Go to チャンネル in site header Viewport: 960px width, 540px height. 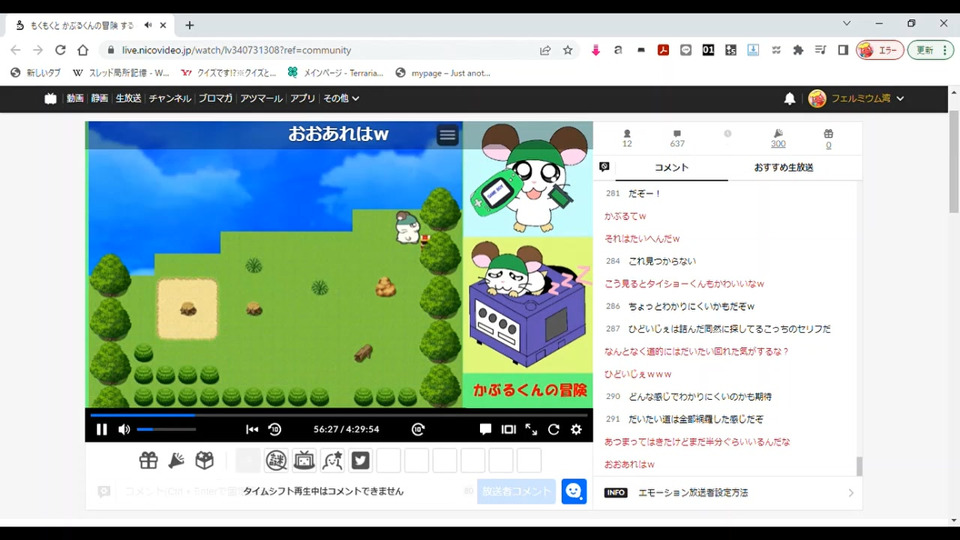point(170,99)
